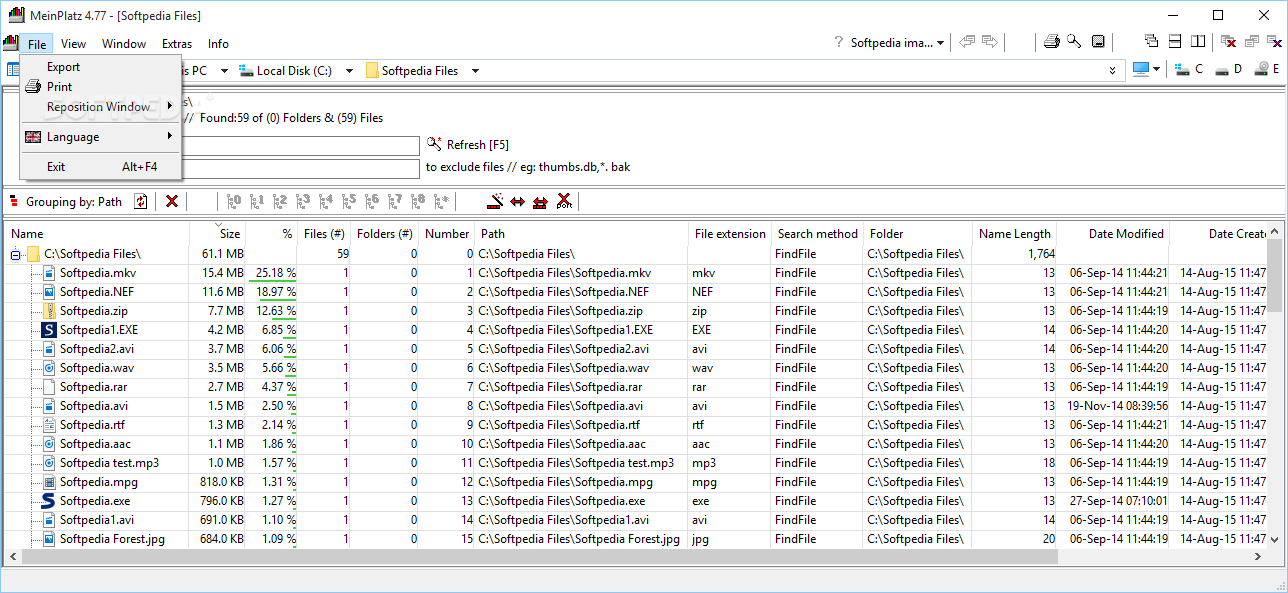Click the tile windows vertically icon

pos(1198,42)
